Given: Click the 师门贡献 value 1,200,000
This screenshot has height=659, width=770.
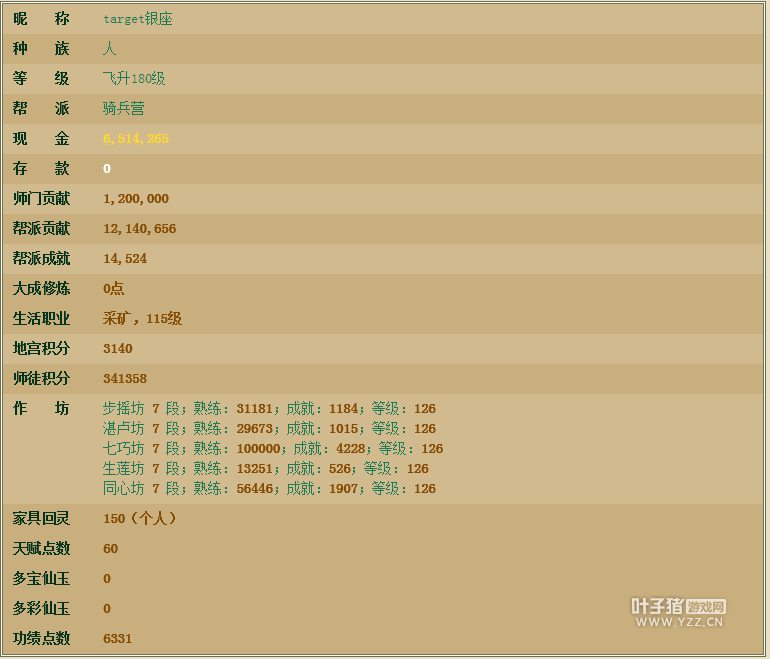Looking at the screenshot, I should (136, 199).
